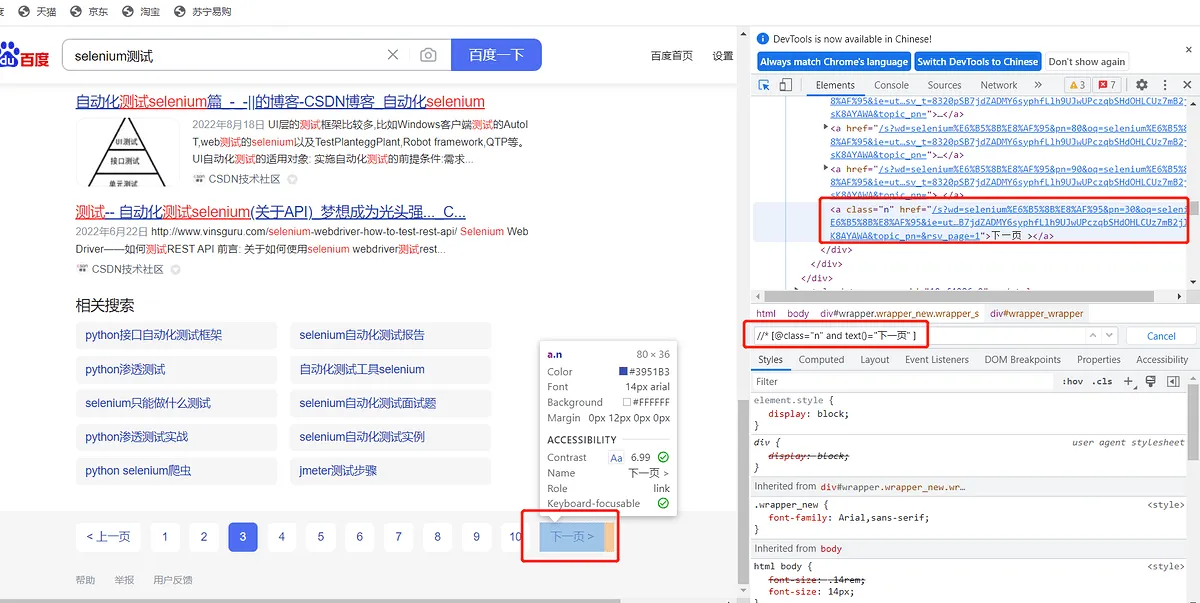Click the 下一页 next page button
The width and height of the screenshot is (1200, 603).
tap(572, 537)
